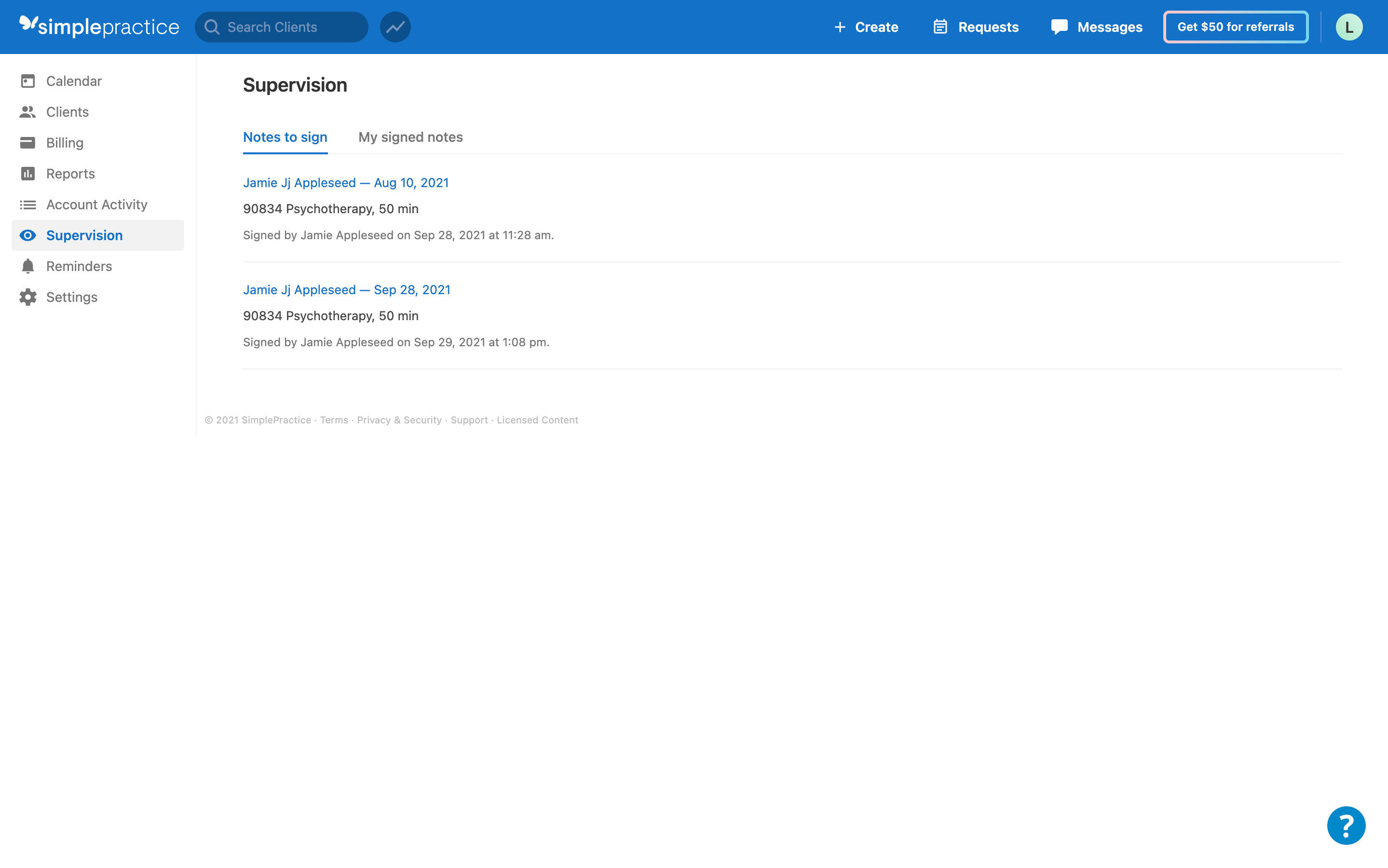
Task: Open Reminders via the bell icon
Action: coord(28,266)
